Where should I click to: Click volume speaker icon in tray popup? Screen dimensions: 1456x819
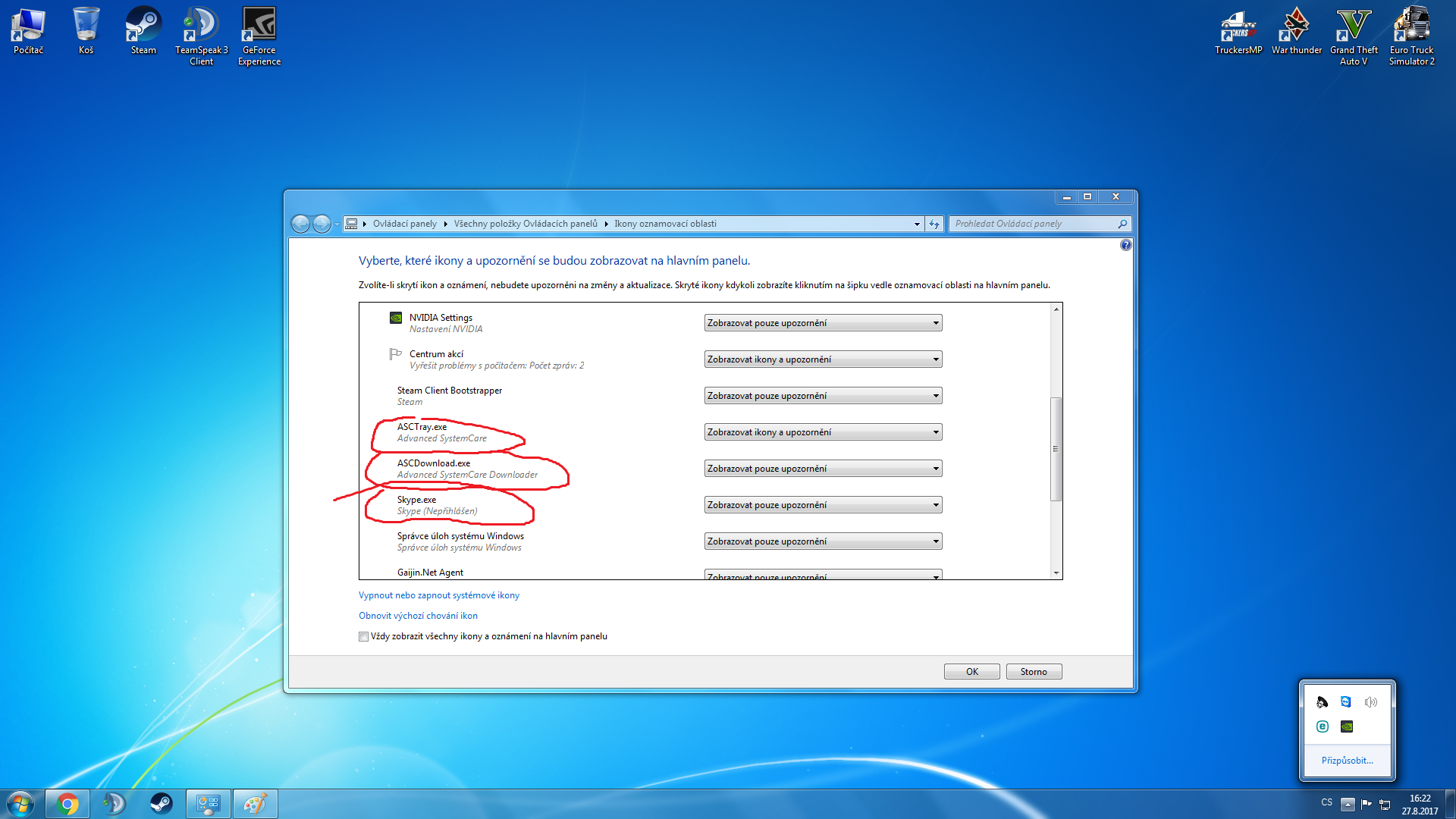click(1370, 702)
